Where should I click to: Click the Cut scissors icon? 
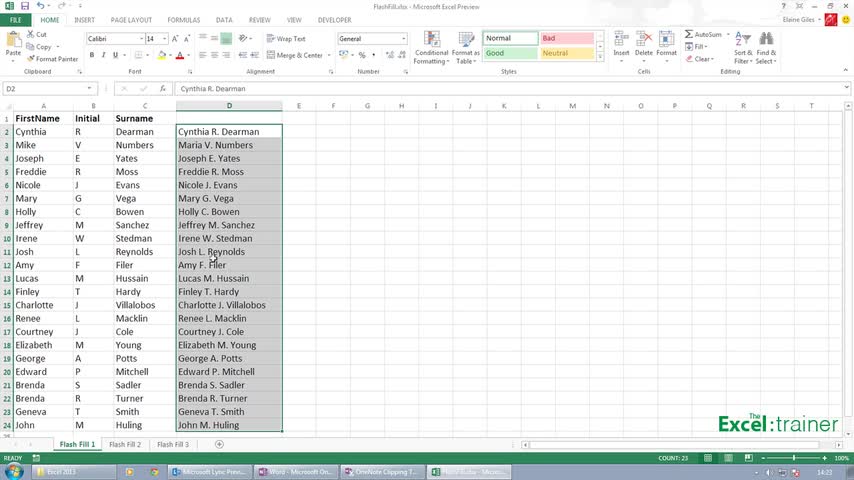click(30, 34)
